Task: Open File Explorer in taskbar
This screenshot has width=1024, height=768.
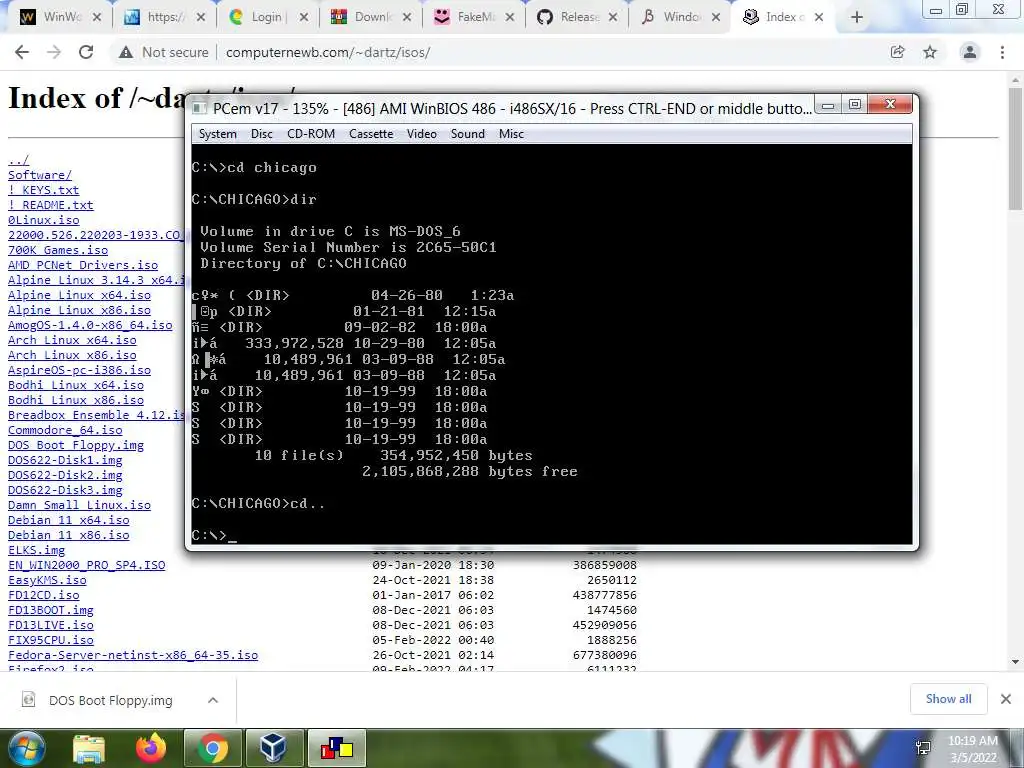Action: tap(89, 748)
